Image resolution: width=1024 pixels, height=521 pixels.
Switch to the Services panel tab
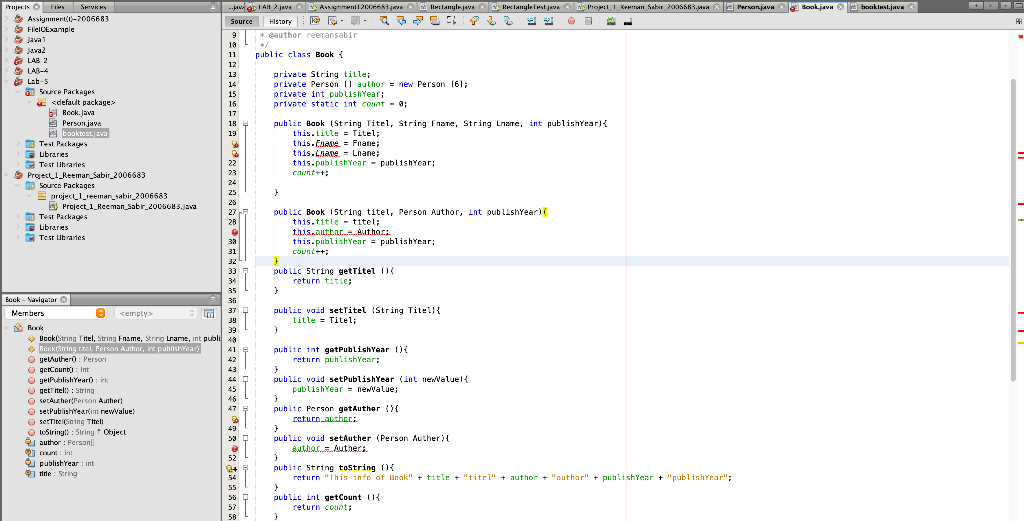93,6
